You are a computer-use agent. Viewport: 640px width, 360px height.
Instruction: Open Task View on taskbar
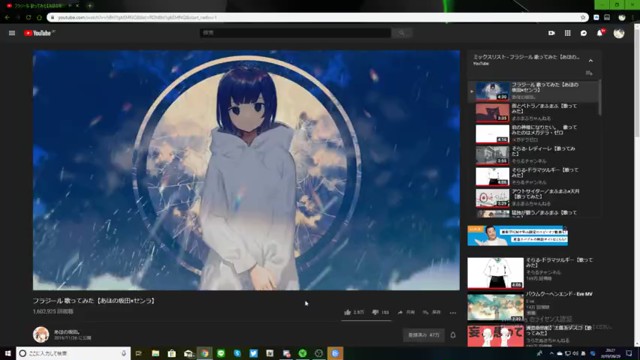pyautogui.click(x=139, y=353)
